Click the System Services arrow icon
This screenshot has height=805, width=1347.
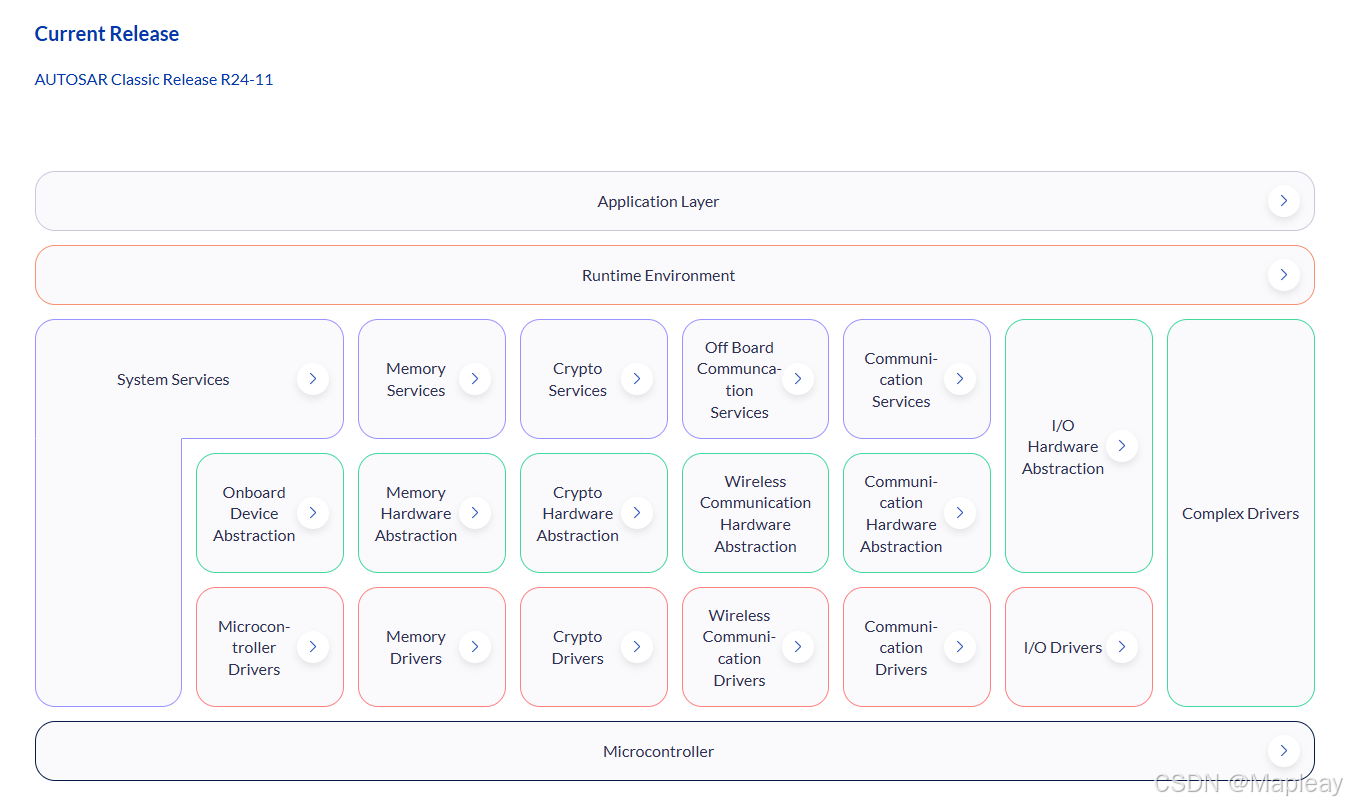pyautogui.click(x=313, y=379)
